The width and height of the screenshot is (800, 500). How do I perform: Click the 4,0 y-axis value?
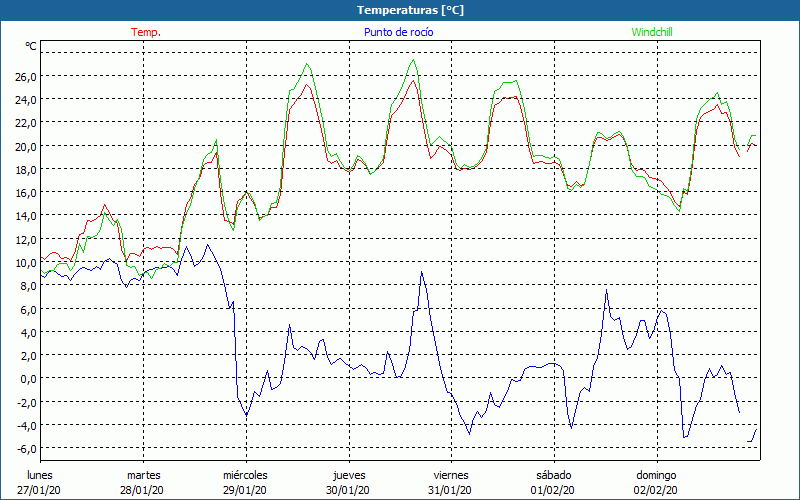[x=28, y=333]
